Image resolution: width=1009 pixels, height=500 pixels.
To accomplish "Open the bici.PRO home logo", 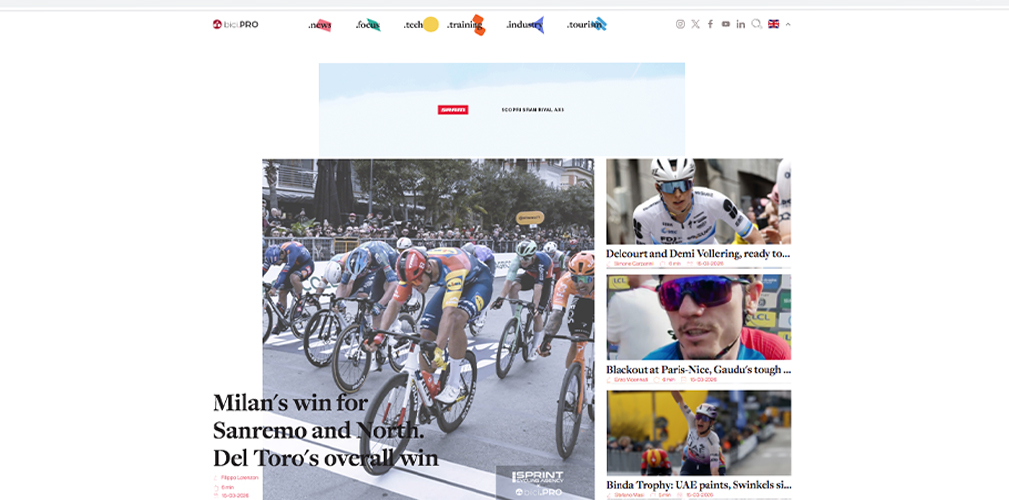I will (236, 24).
